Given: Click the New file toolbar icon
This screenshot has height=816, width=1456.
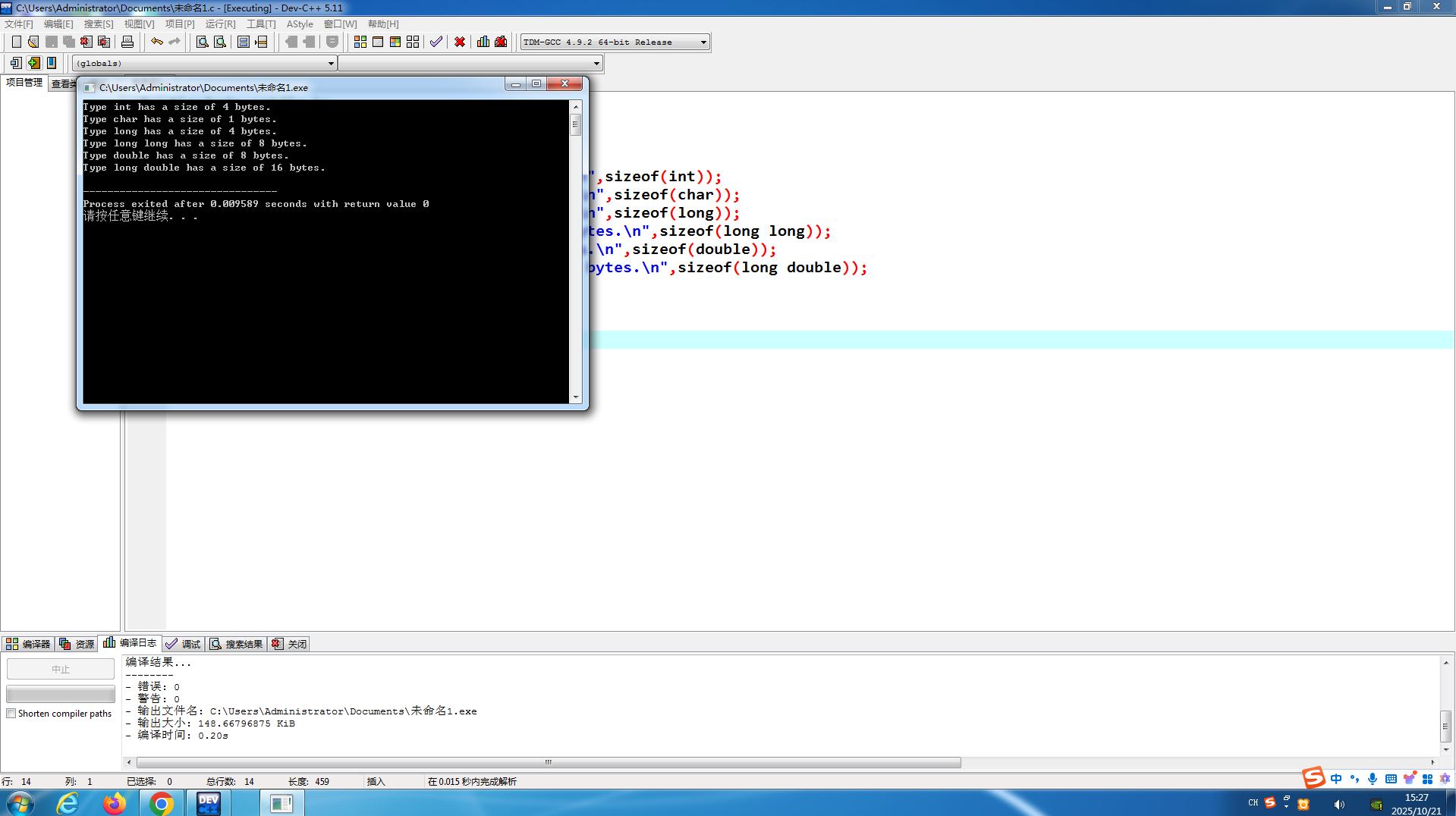Looking at the screenshot, I should coord(16,42).
